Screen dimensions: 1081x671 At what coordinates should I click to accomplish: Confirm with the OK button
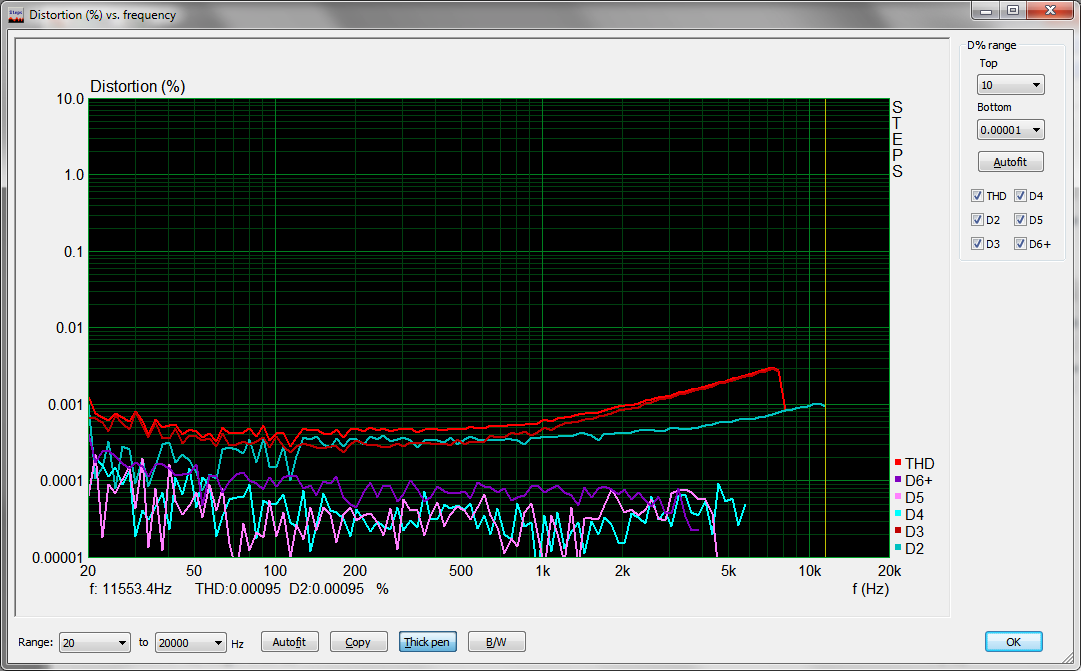point(1013,642)
